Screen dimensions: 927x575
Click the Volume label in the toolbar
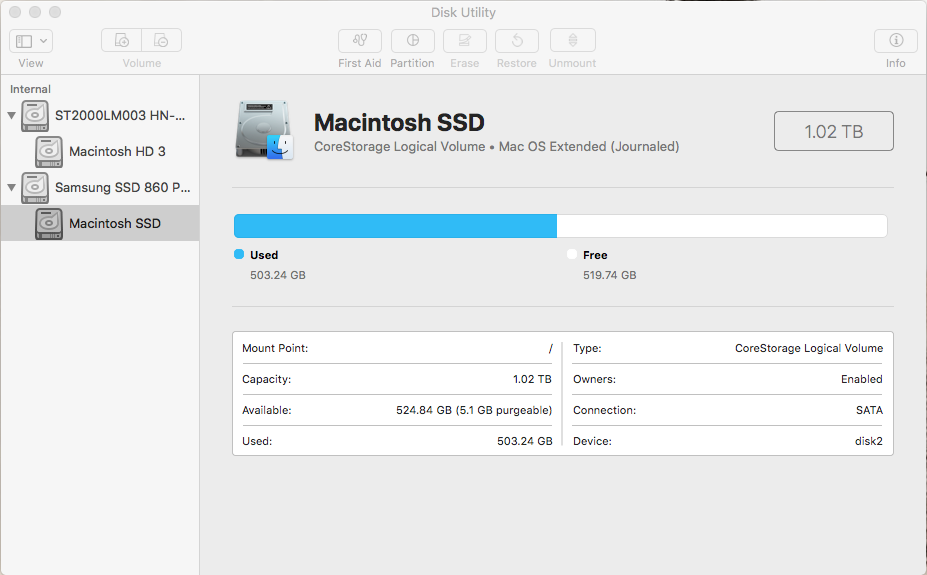pos(142,63)
